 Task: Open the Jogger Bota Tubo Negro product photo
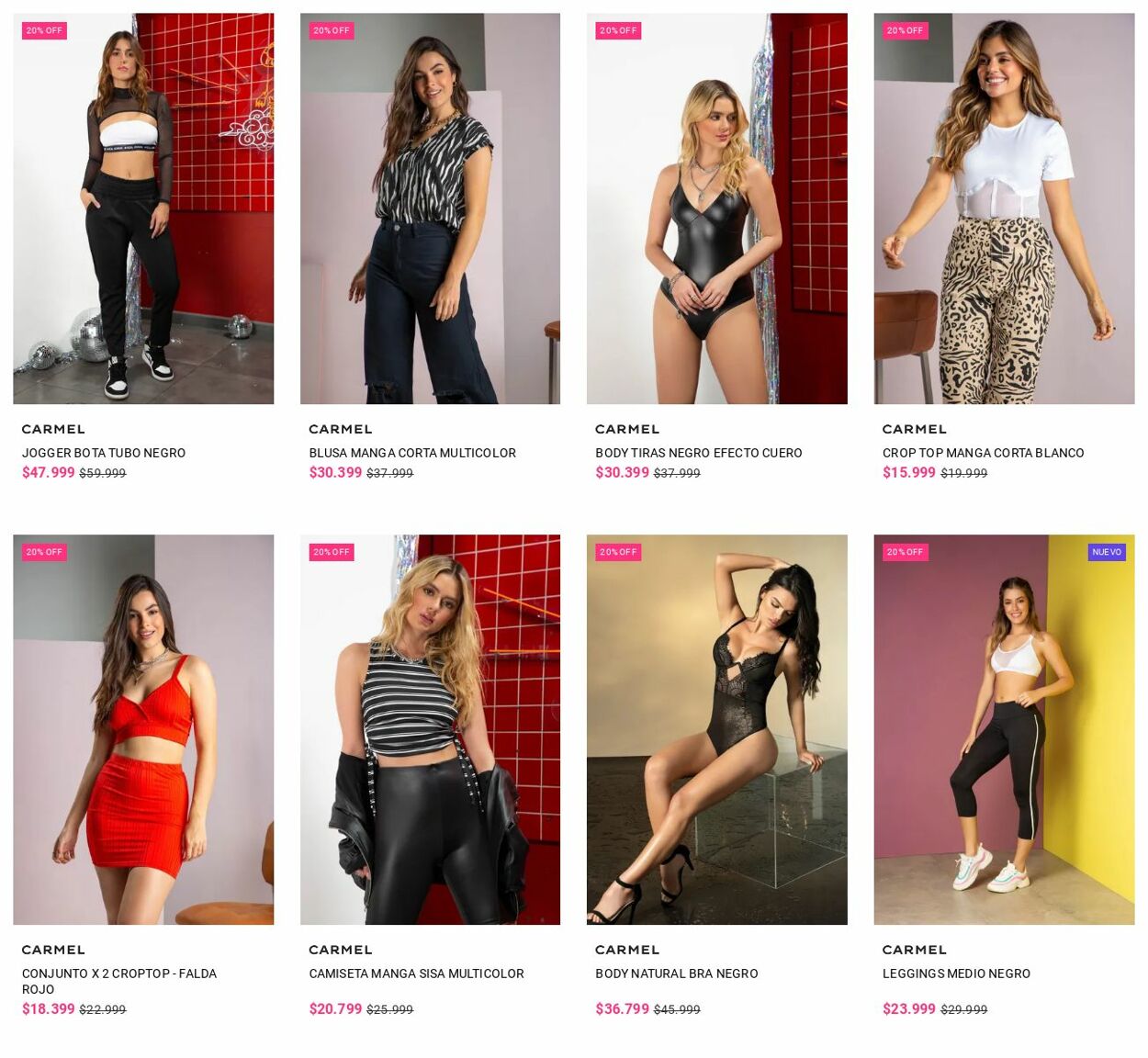click(x=143, y=208)
